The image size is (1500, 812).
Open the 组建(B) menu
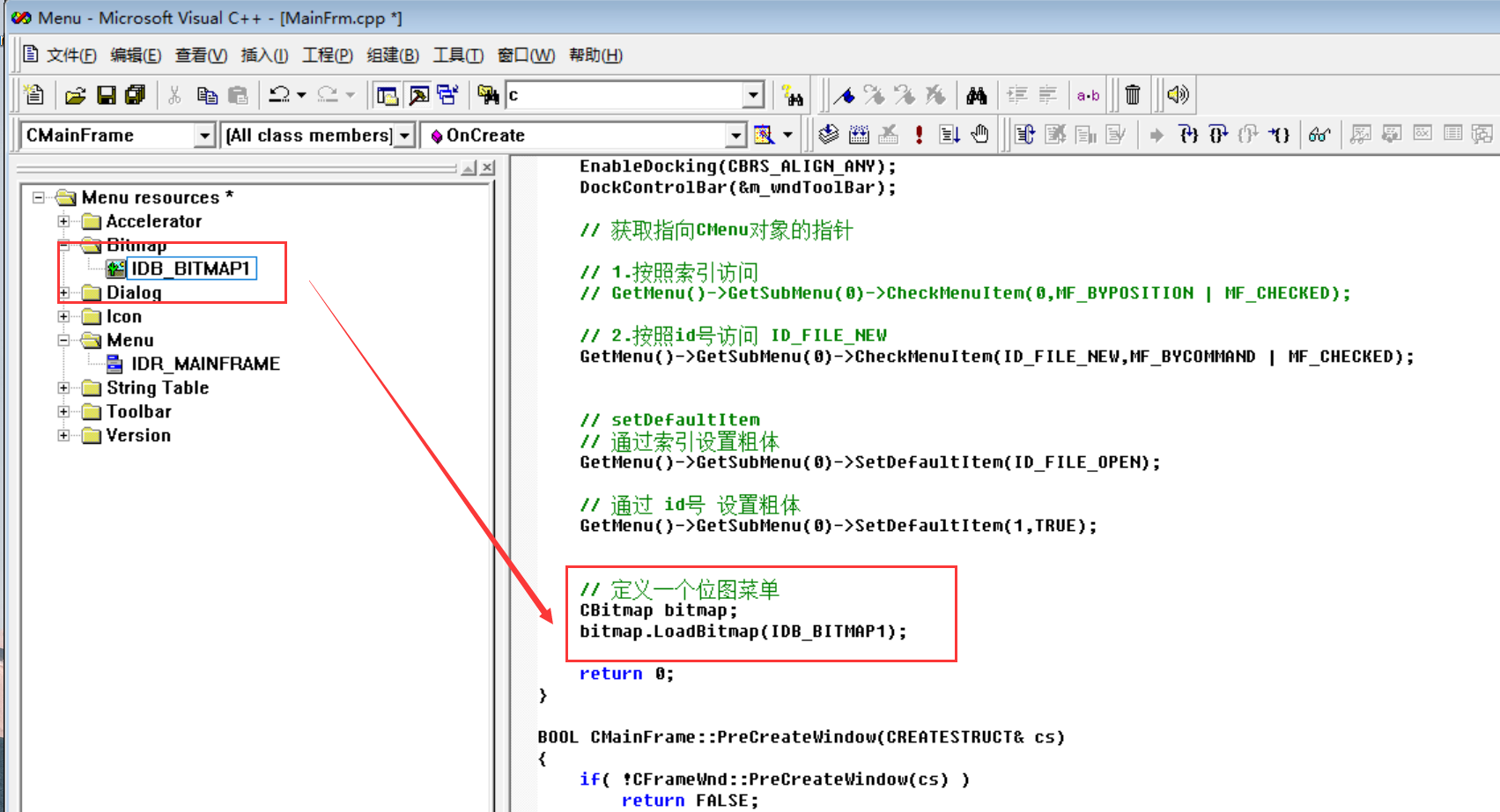pyautogui.click(x=393, y=55)
